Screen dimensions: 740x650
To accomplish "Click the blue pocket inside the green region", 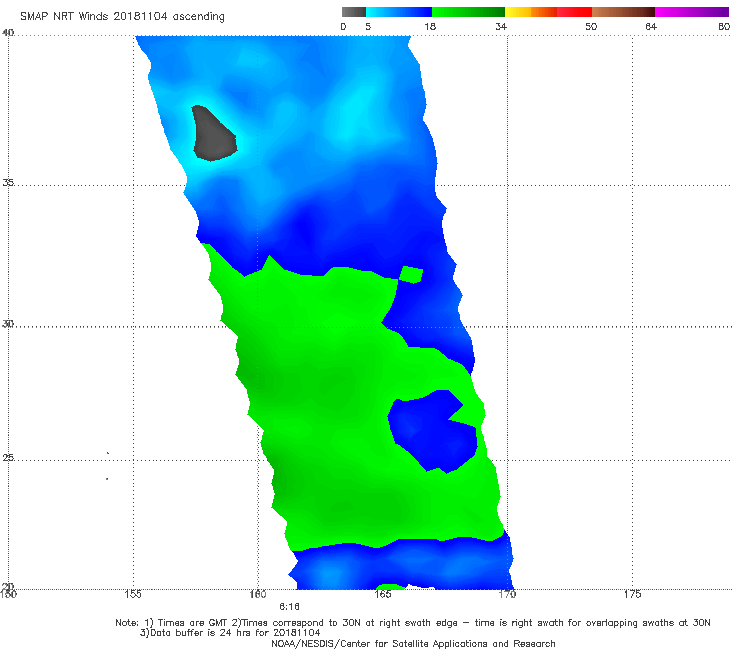I will (432, 432).
